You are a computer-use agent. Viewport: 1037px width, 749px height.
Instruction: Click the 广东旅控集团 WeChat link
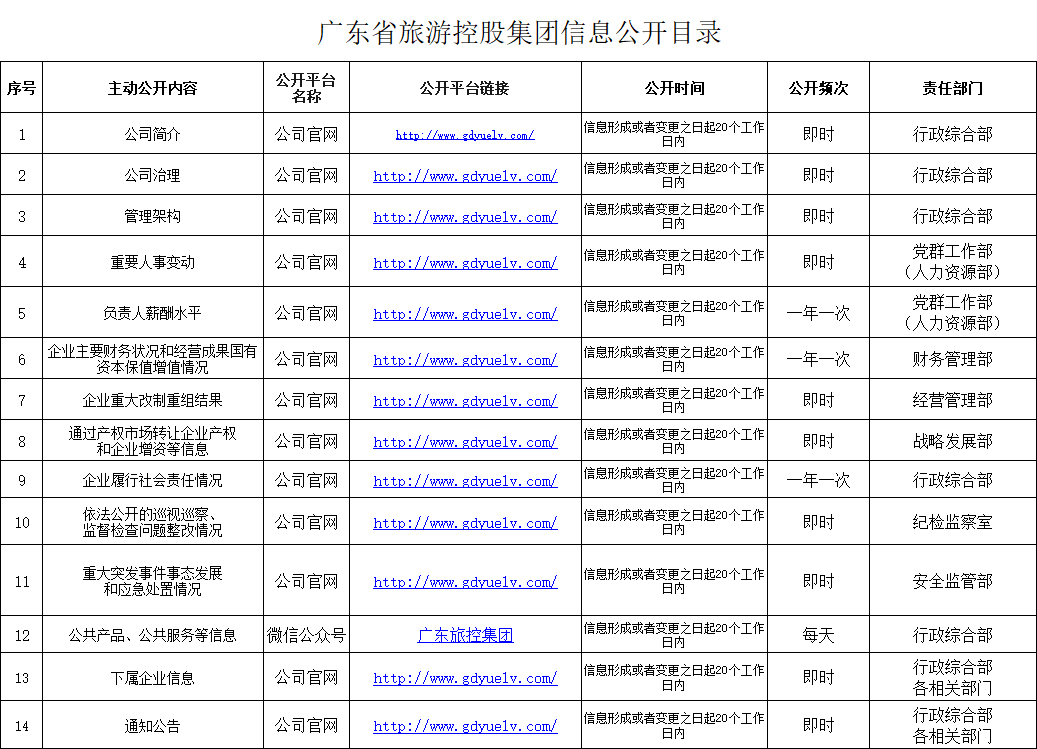click(465, 636)
